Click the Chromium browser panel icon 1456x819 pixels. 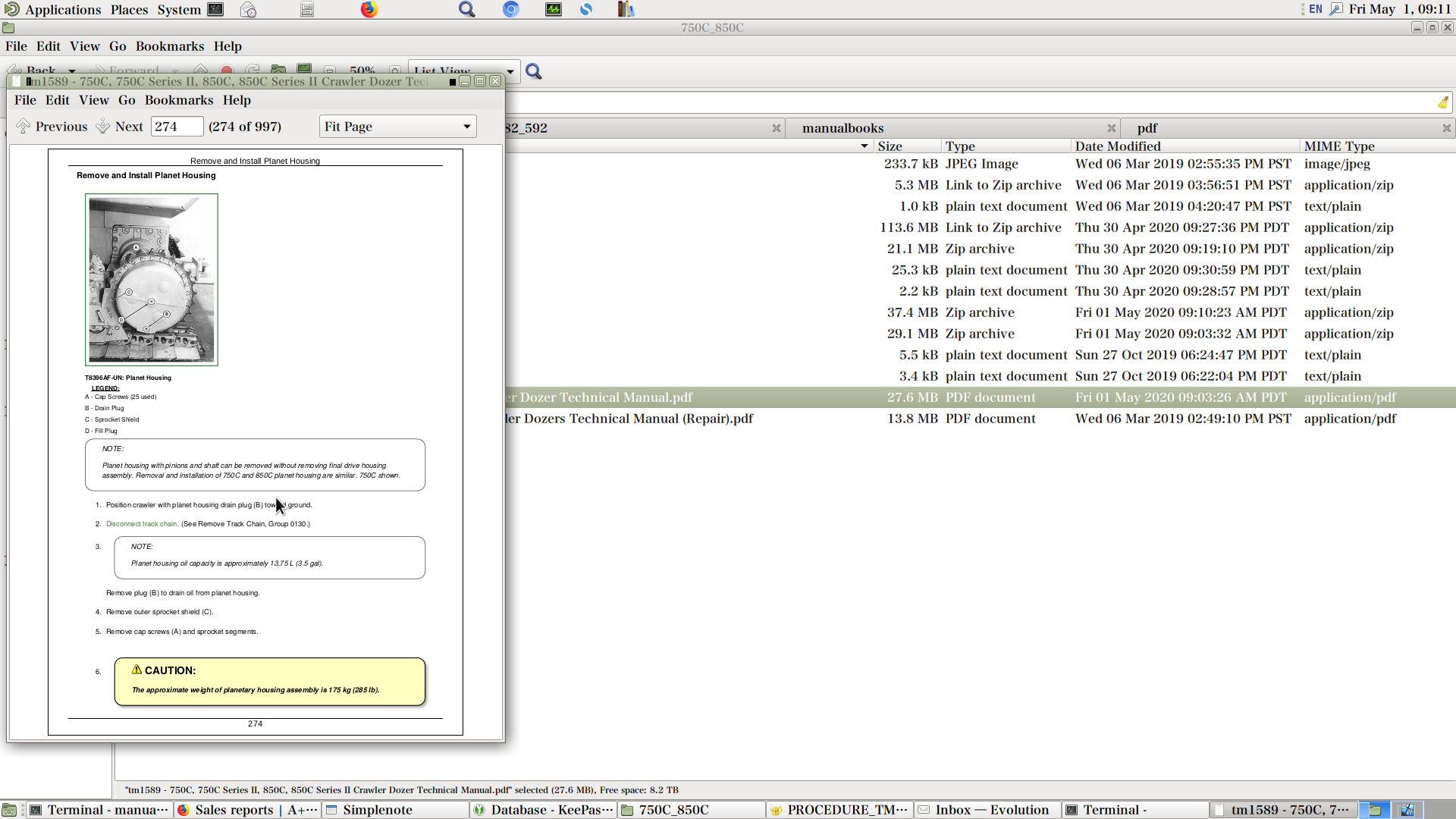(511, 9)
